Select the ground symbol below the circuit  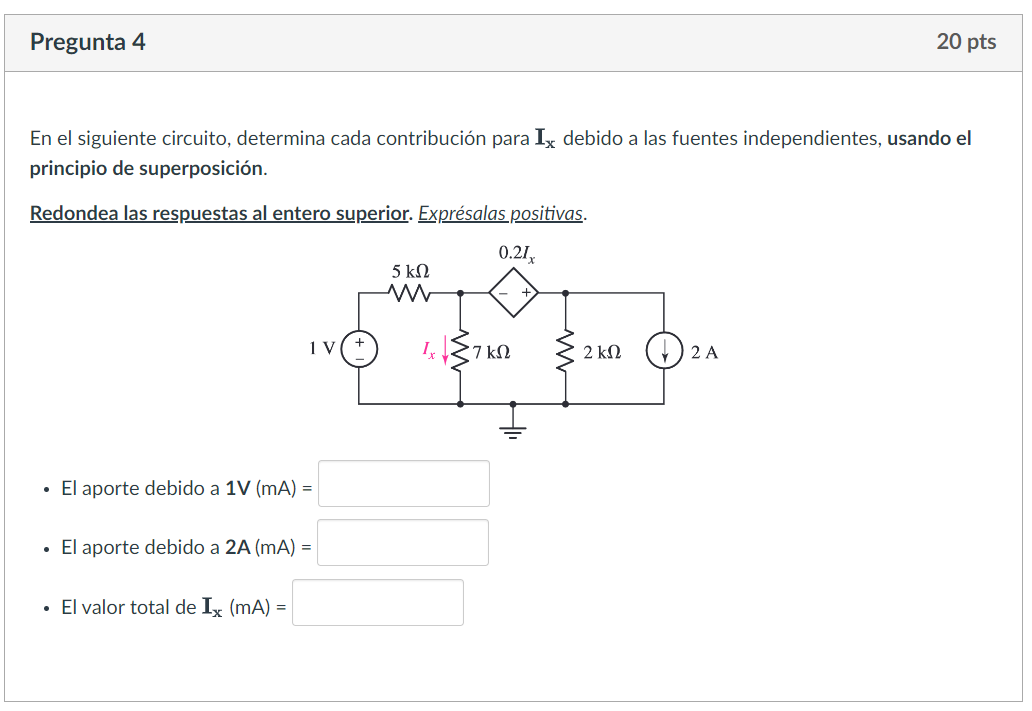click(514, 425)
